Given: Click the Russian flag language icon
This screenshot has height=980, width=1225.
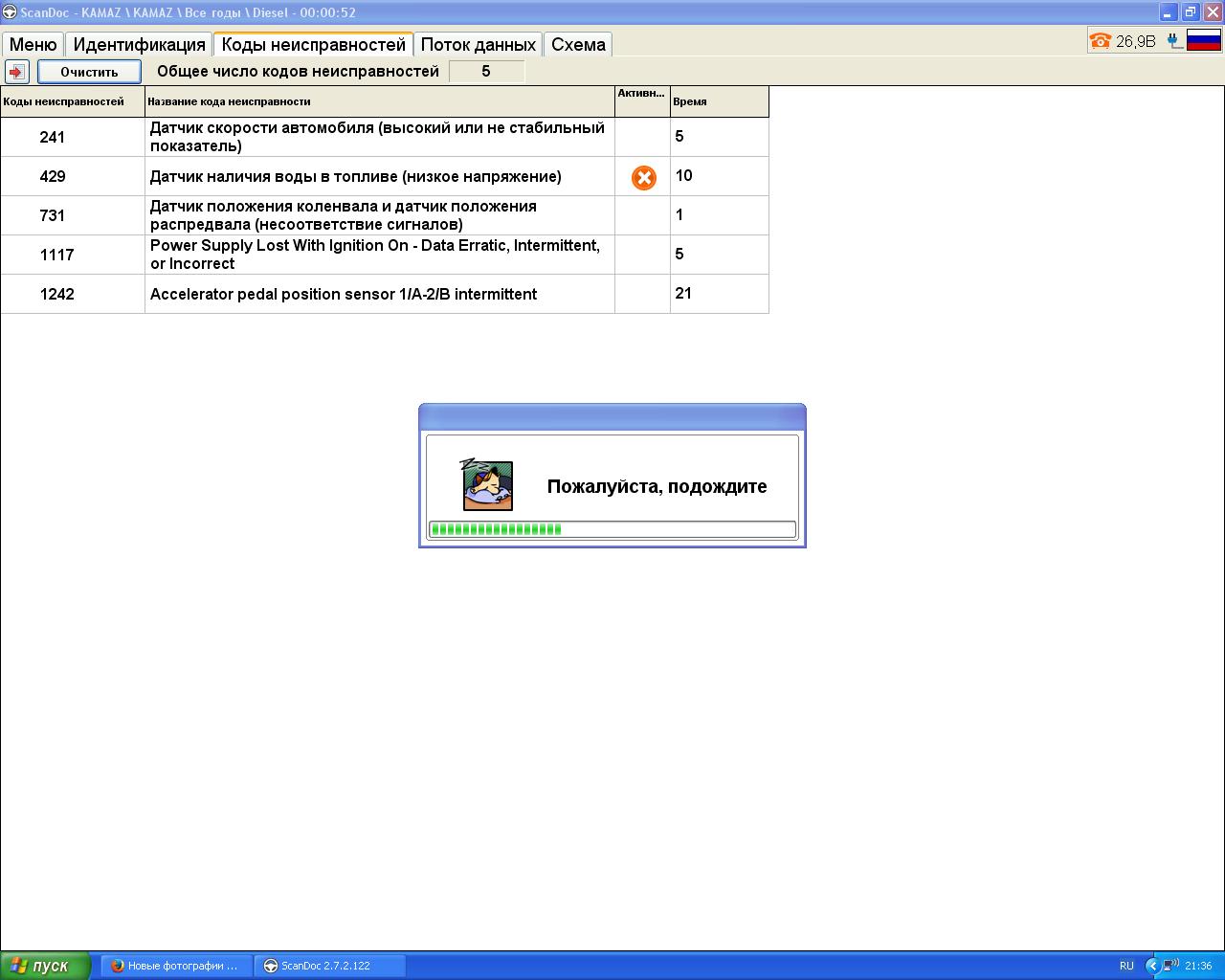Looking at the screenshot, I should pyautogui.click(x=1204, y=40).
